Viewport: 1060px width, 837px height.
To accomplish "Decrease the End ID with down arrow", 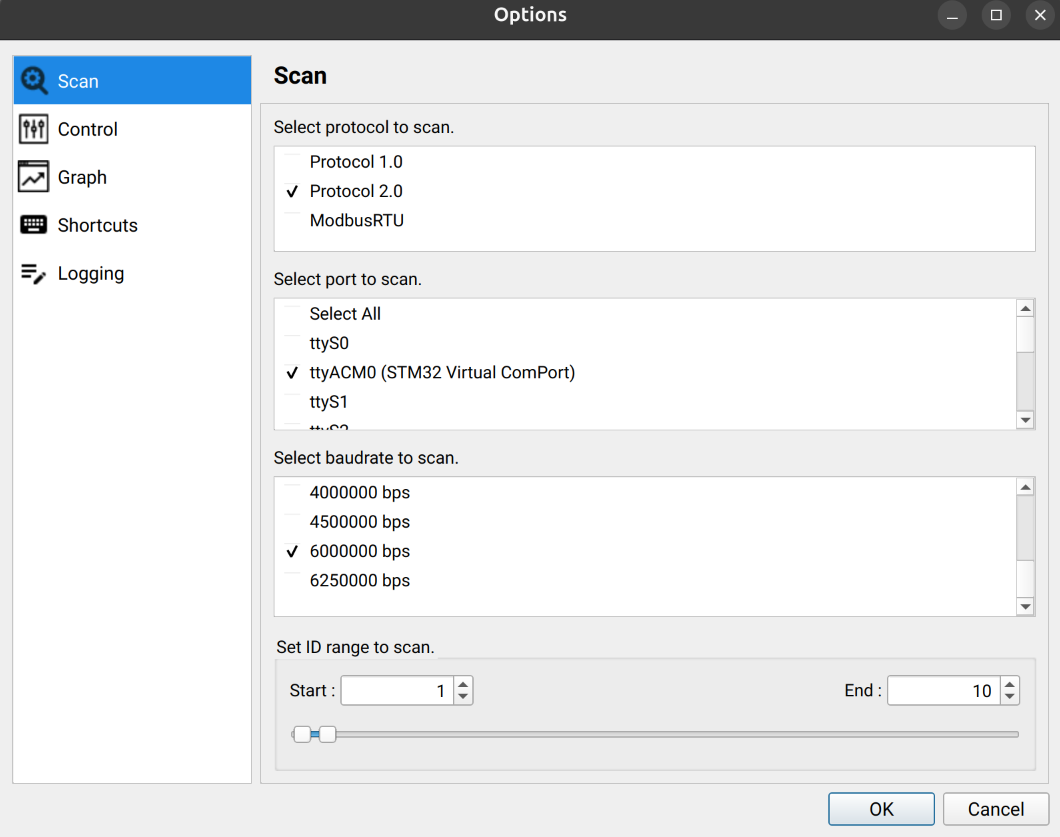I will pos(1010,697).
